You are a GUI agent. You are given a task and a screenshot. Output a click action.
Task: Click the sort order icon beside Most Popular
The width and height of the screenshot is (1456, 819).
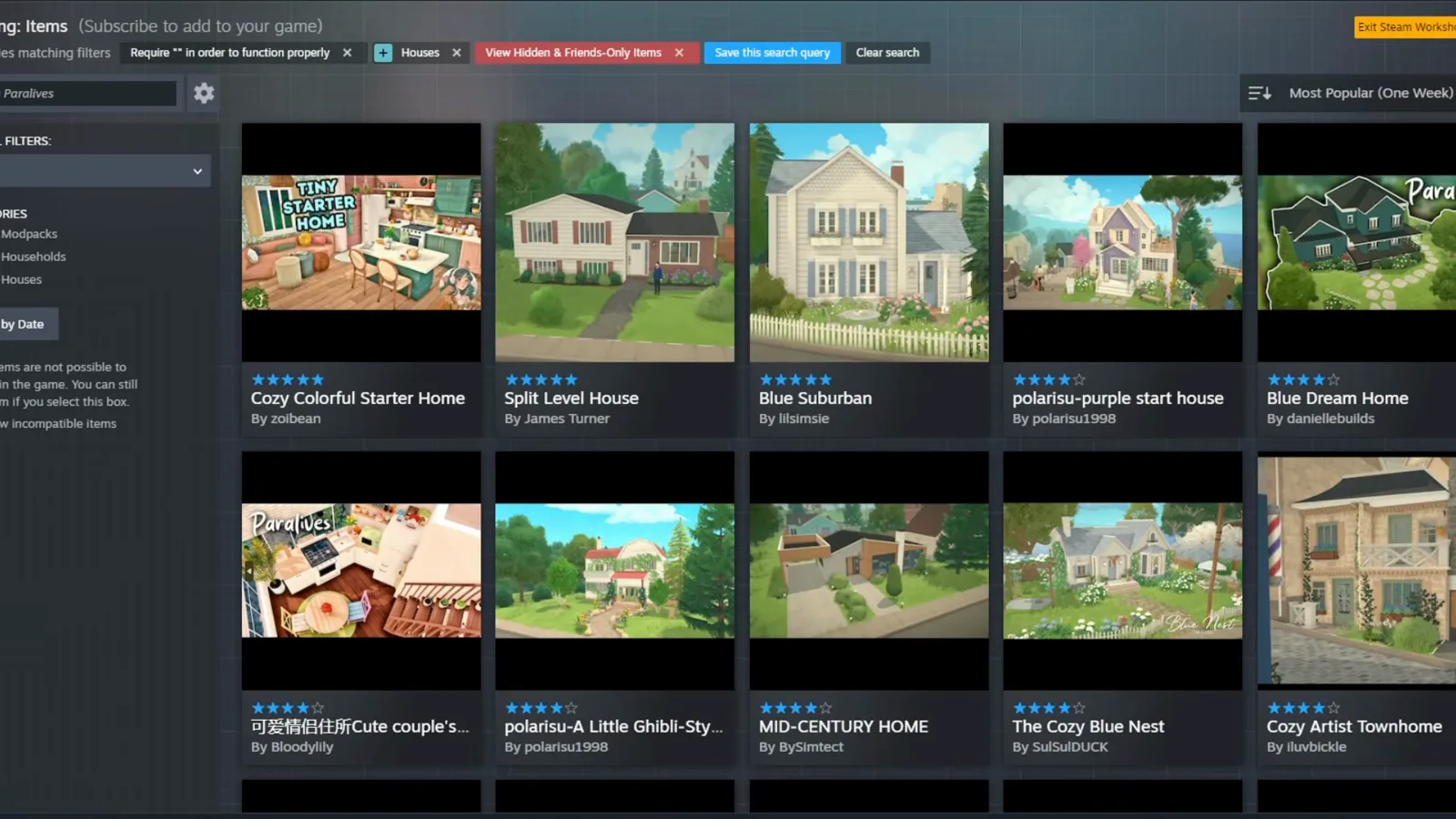(x=1259, y=93)
